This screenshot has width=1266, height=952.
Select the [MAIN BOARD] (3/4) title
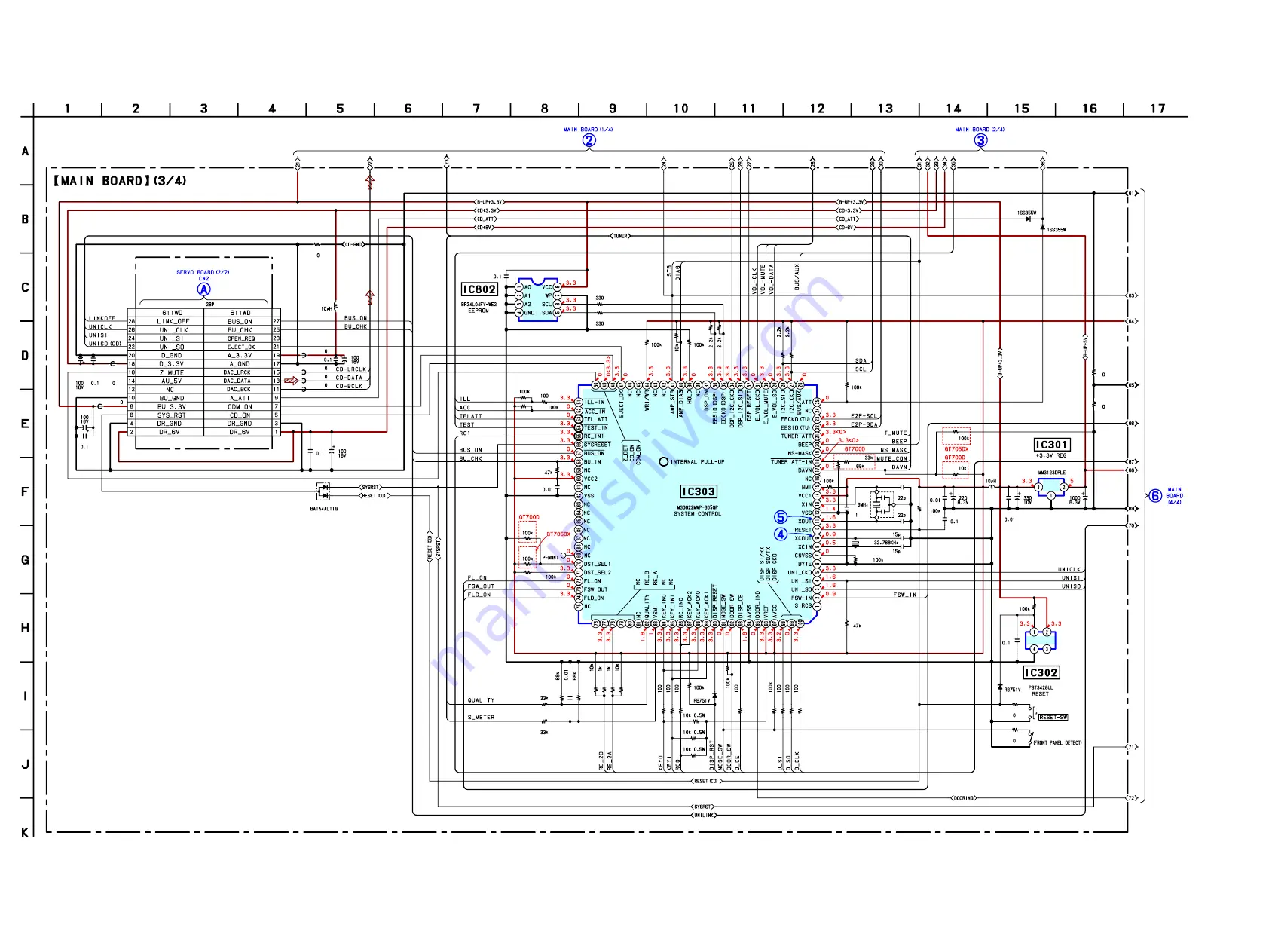tap(120, 181)
